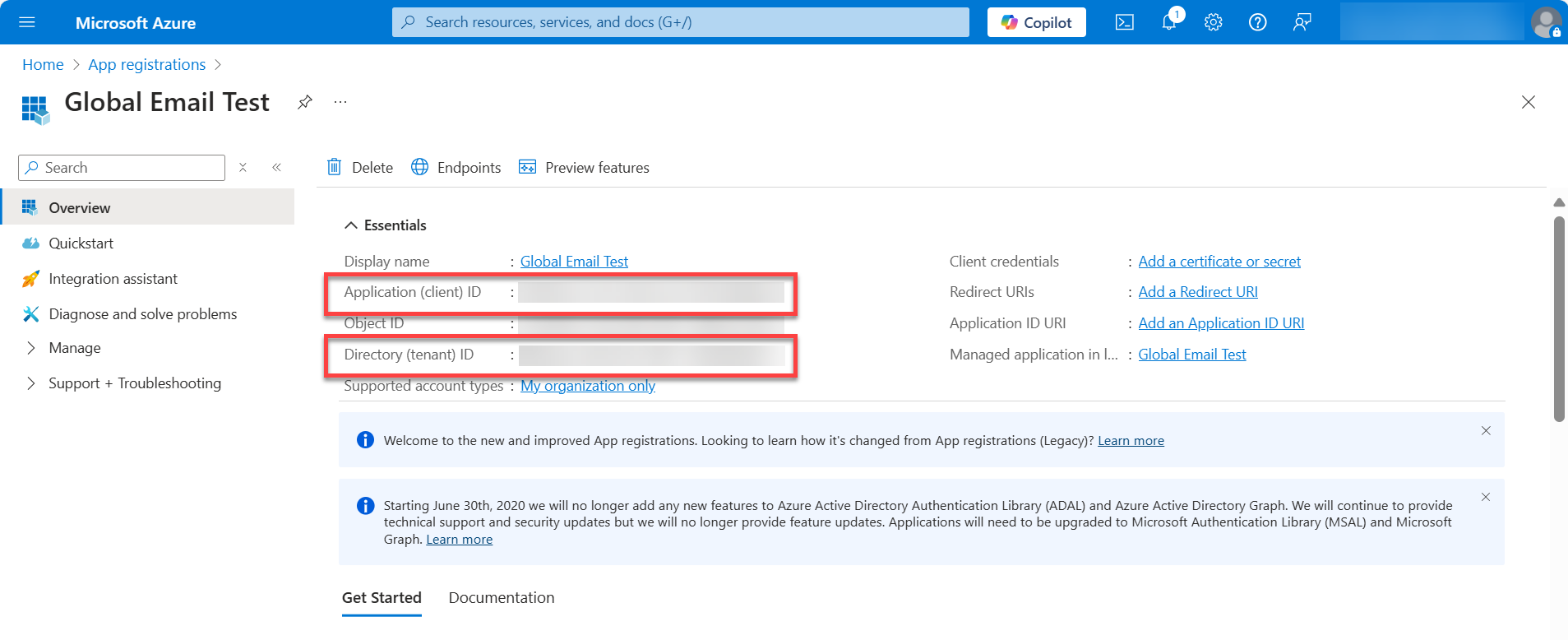Image resolution: width=1568 pixels, height=640 pixels.
Task: Open the Help question mark icon
Action: (1257, 22)
